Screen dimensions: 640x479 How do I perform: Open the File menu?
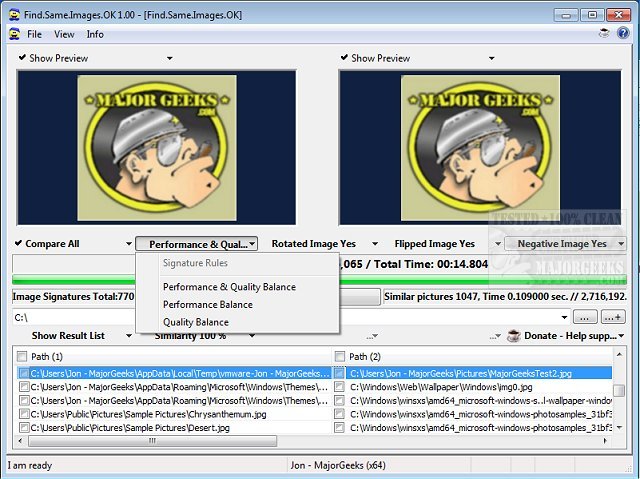34,34
